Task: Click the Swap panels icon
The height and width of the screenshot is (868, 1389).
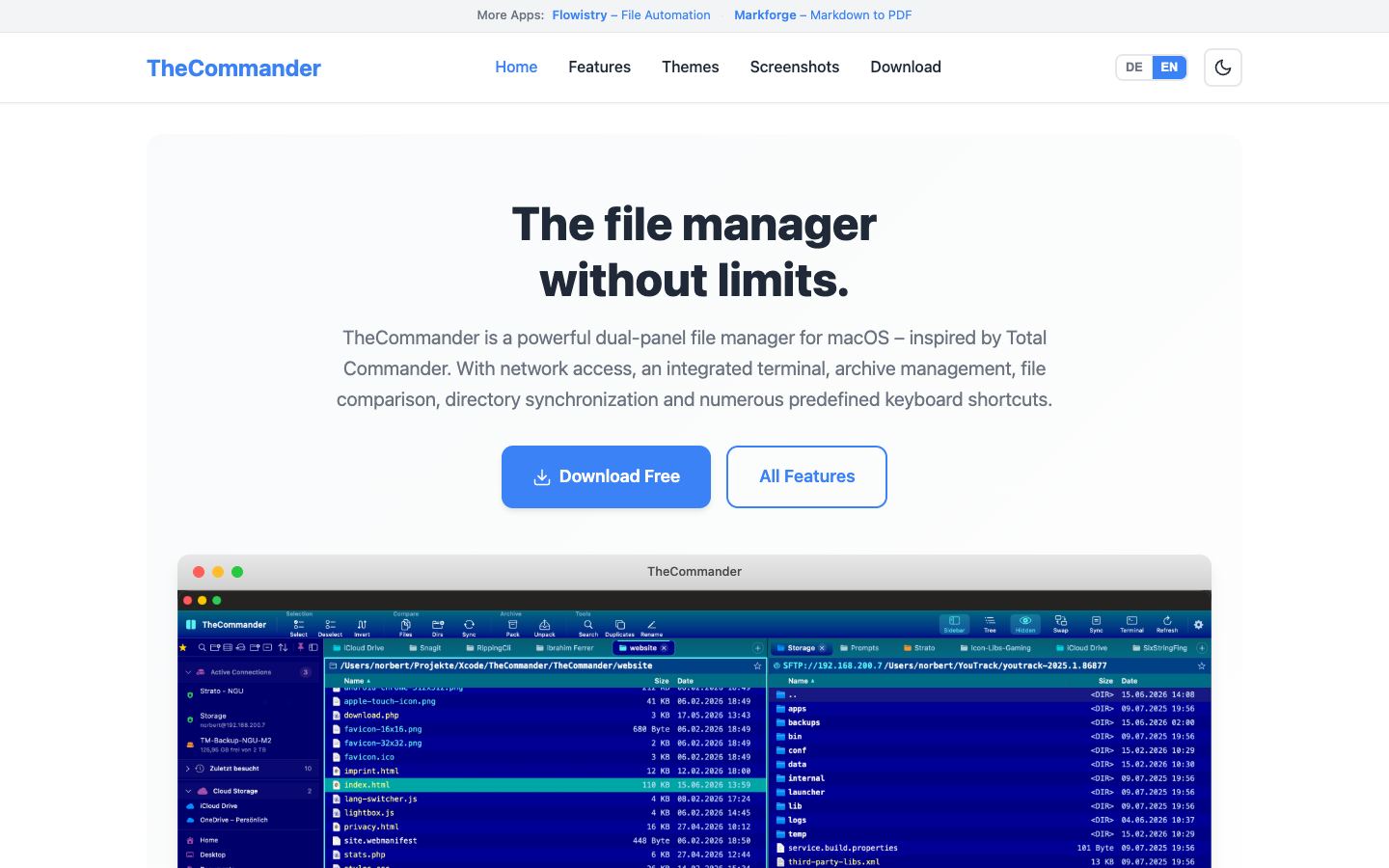Action: (x=1061, y=624)
